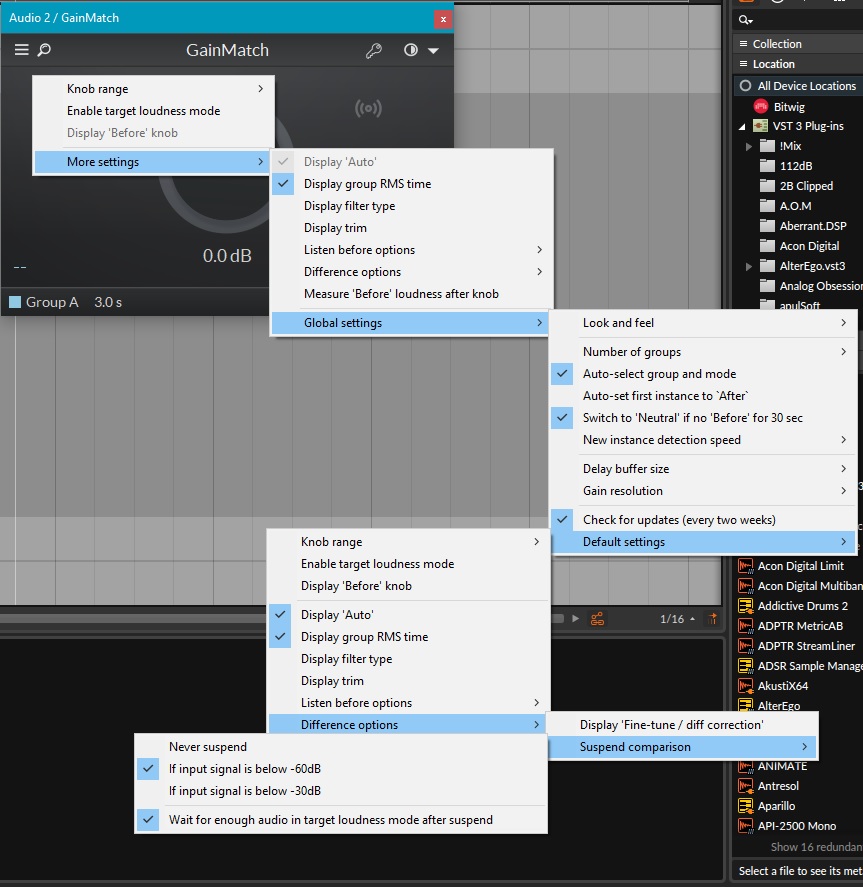This screenshot has width=863, height=887.
Task: Click the 3.0 s RMS time value
Action: (108, 302)
